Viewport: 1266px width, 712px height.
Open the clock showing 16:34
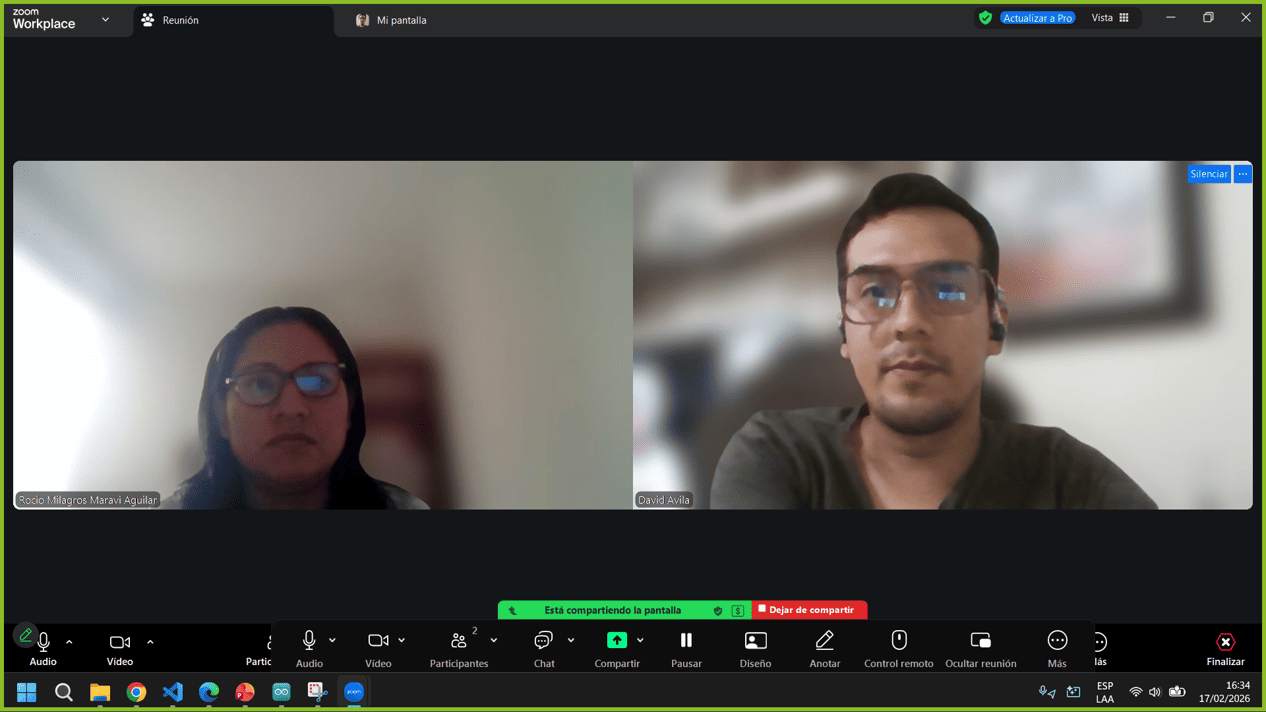point(1225,692)
